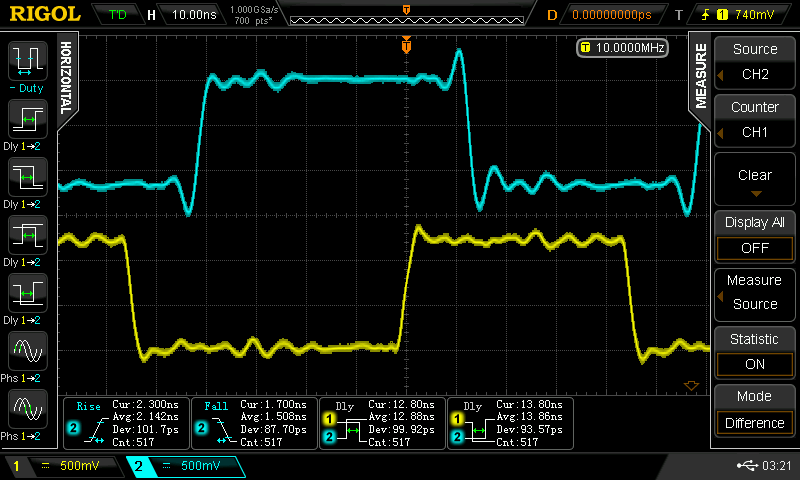Select the first Dly result Cur:12.80ns

click(382, 423)
